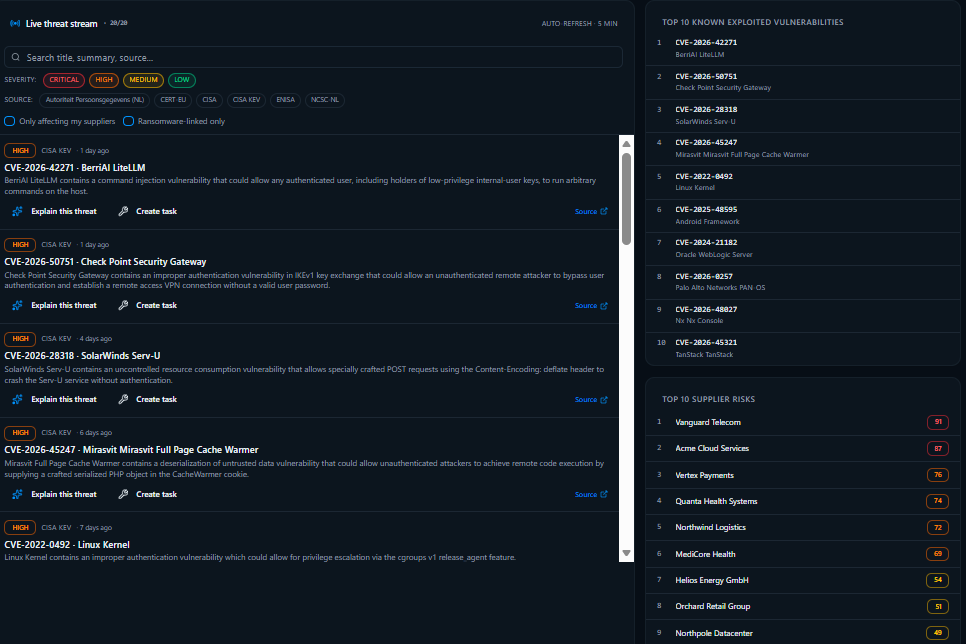Open Vertex Payments supplier row
Viewport: 966px width, 644px height.
(803, 475)
